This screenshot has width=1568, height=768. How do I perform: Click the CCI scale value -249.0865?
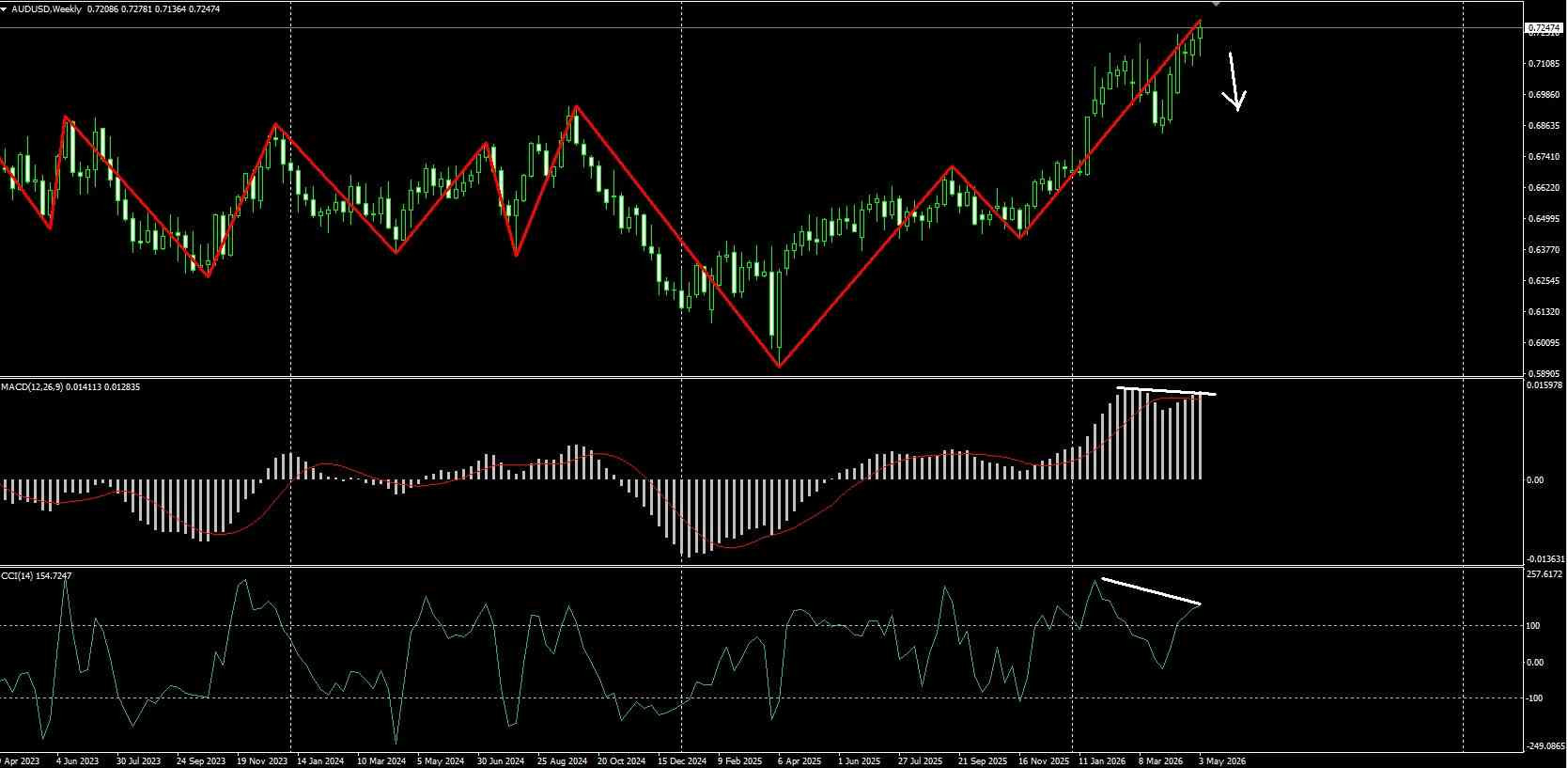pyautogui.click(x=1545, y=746)
